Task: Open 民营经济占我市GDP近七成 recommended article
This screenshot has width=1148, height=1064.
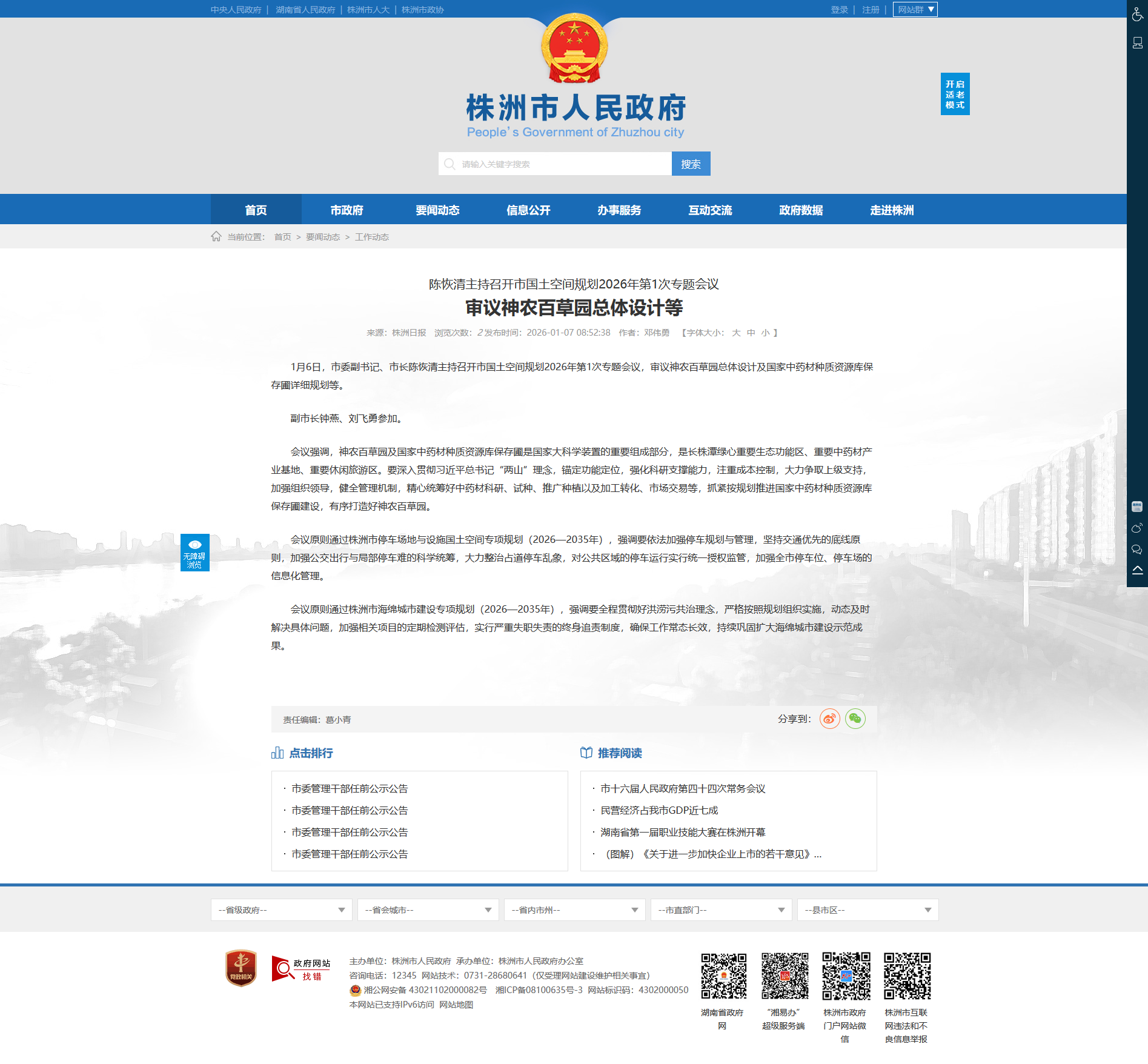Action: [659, 810]
